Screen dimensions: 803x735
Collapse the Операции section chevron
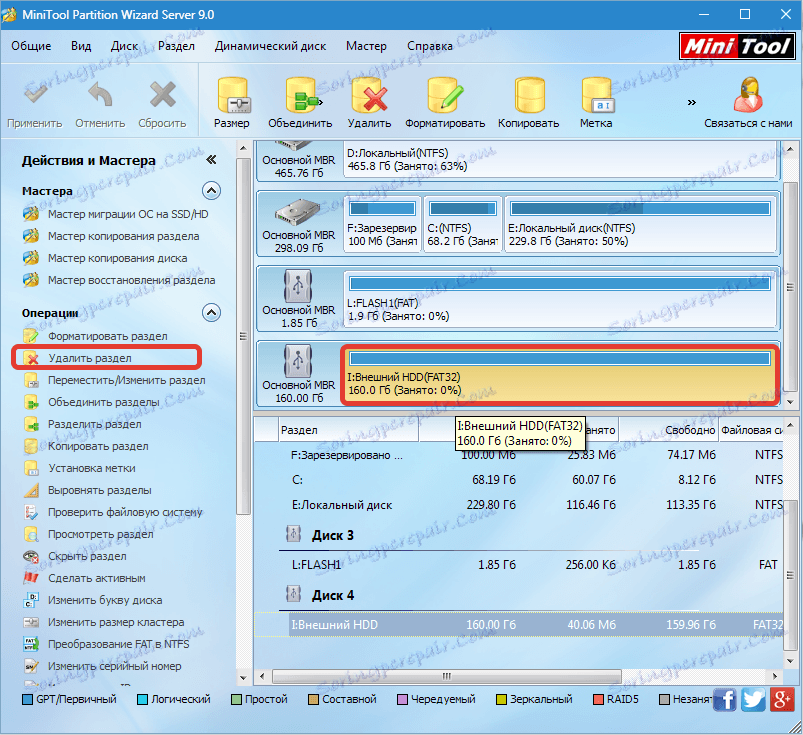click(x=212, y=312)
